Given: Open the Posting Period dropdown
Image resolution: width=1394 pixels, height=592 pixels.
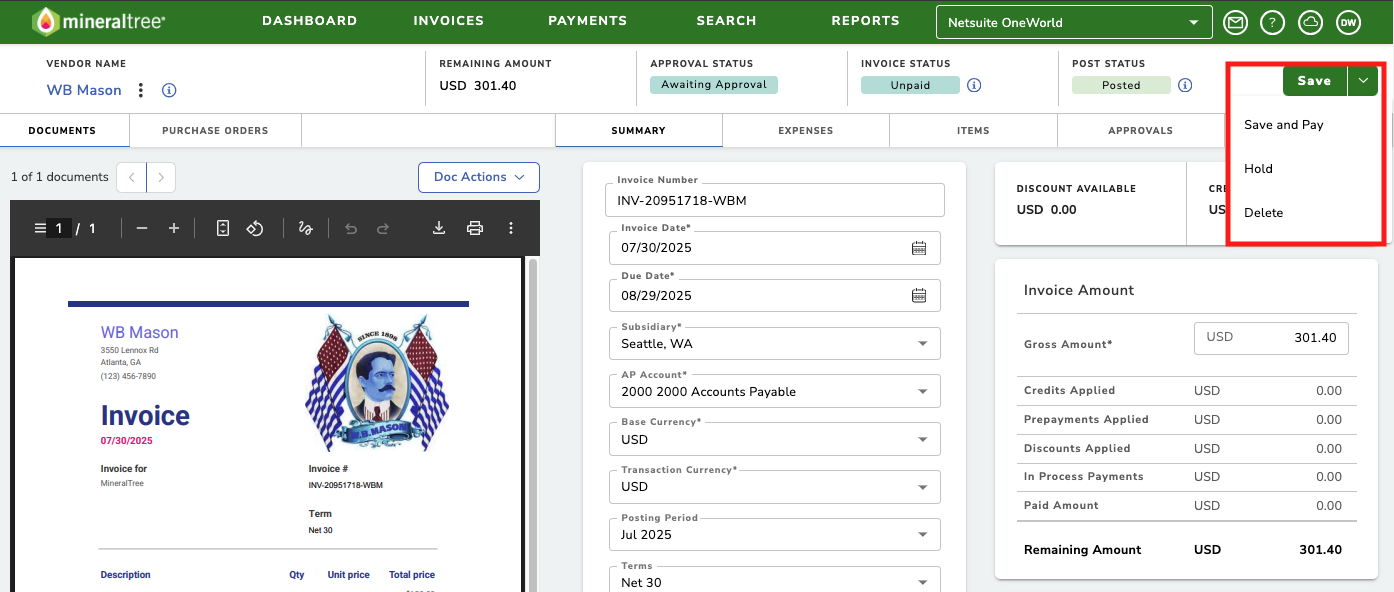Looking at the screenshot, I should [774, 534].
